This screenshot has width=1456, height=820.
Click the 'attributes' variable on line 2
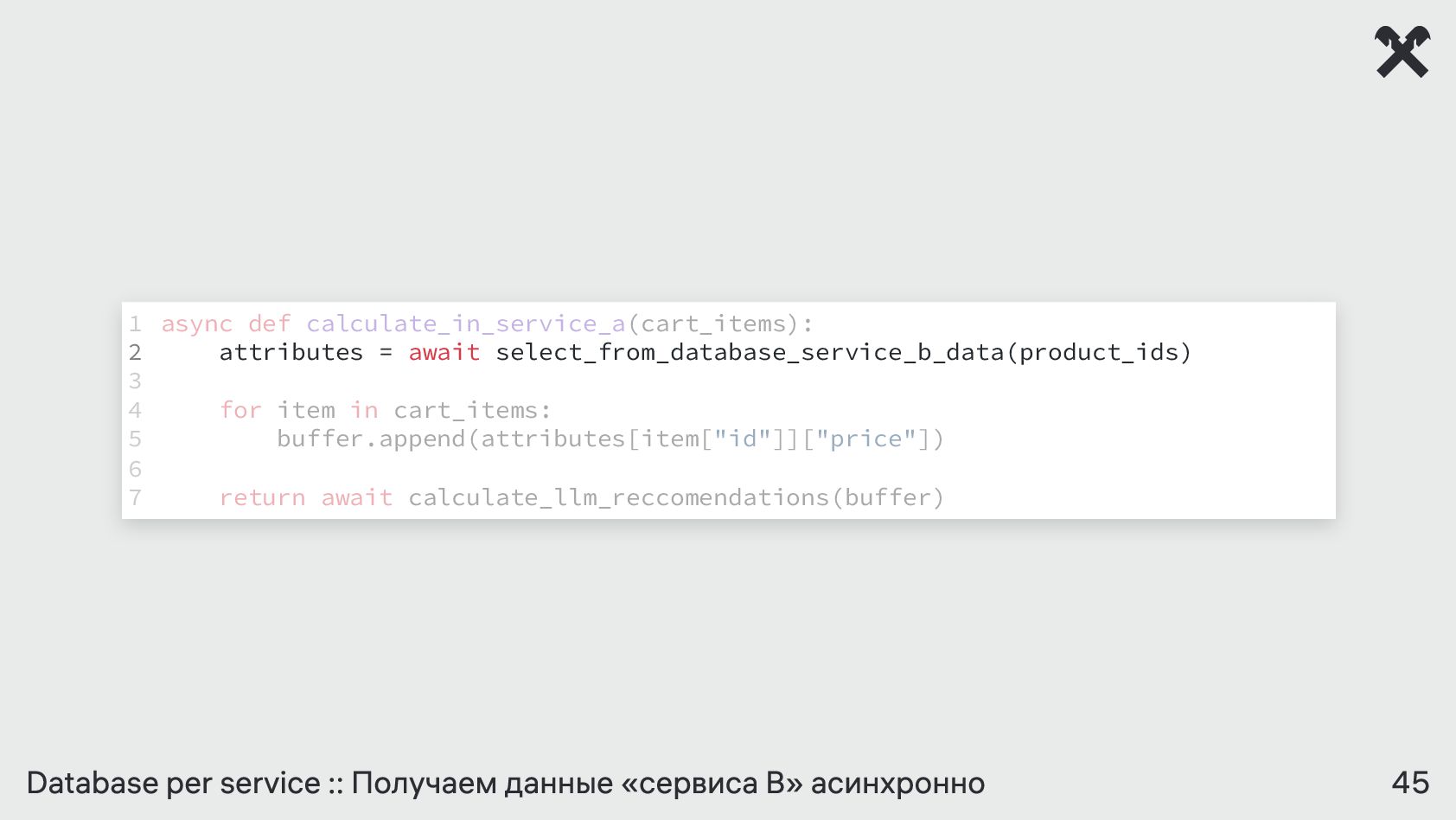(x=291, y=352)
